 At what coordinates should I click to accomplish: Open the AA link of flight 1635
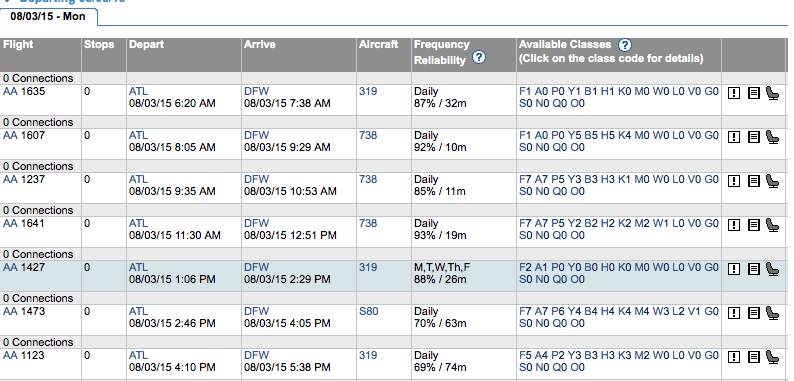(10, 92)
